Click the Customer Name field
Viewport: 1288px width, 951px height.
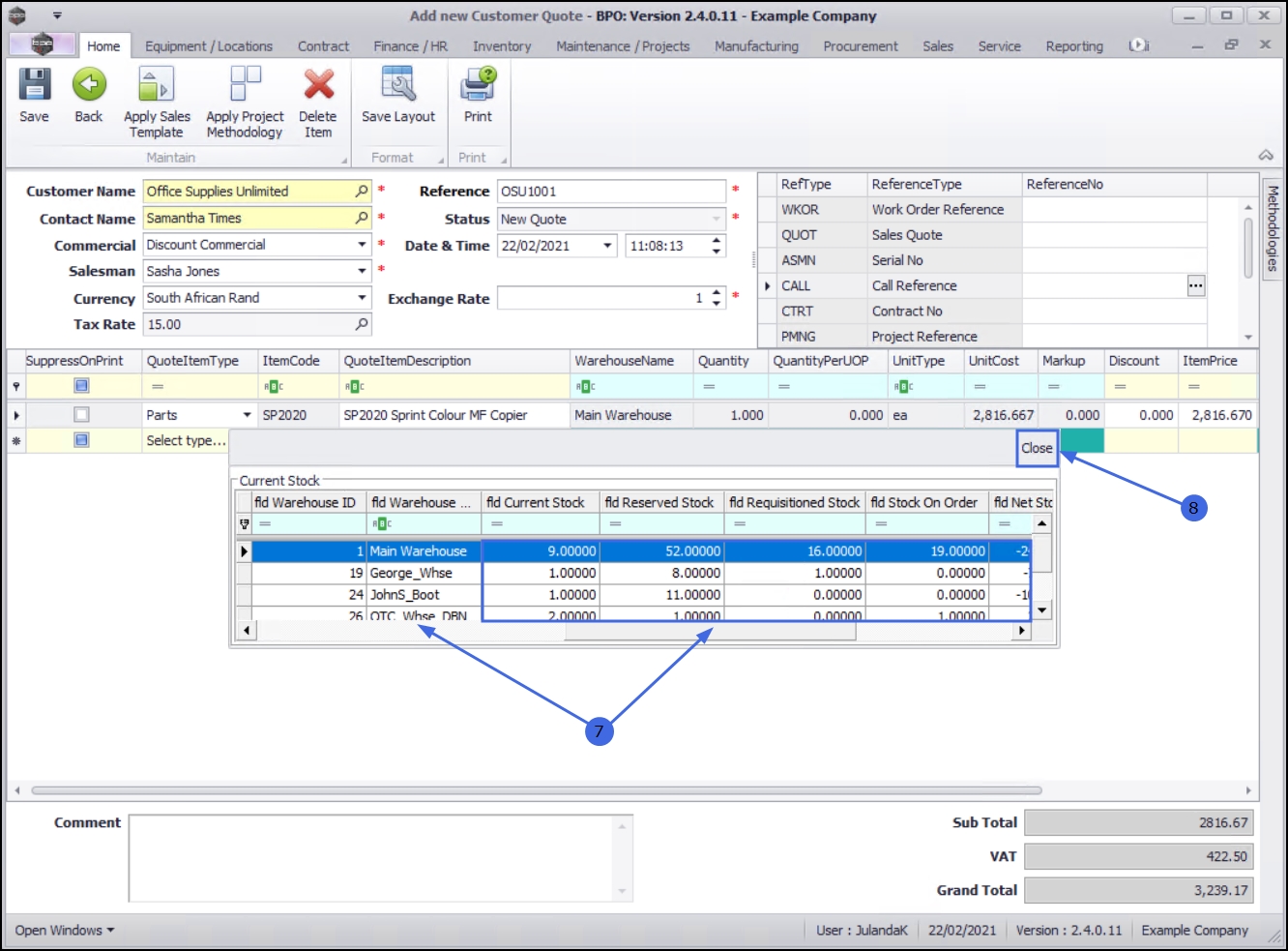pos(257,192)
